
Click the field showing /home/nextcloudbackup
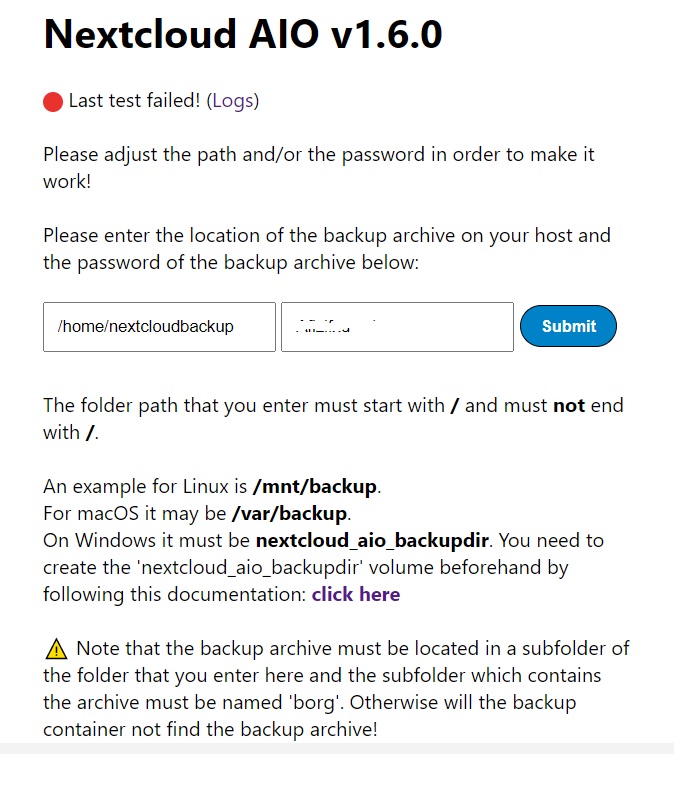pos(159,326)
